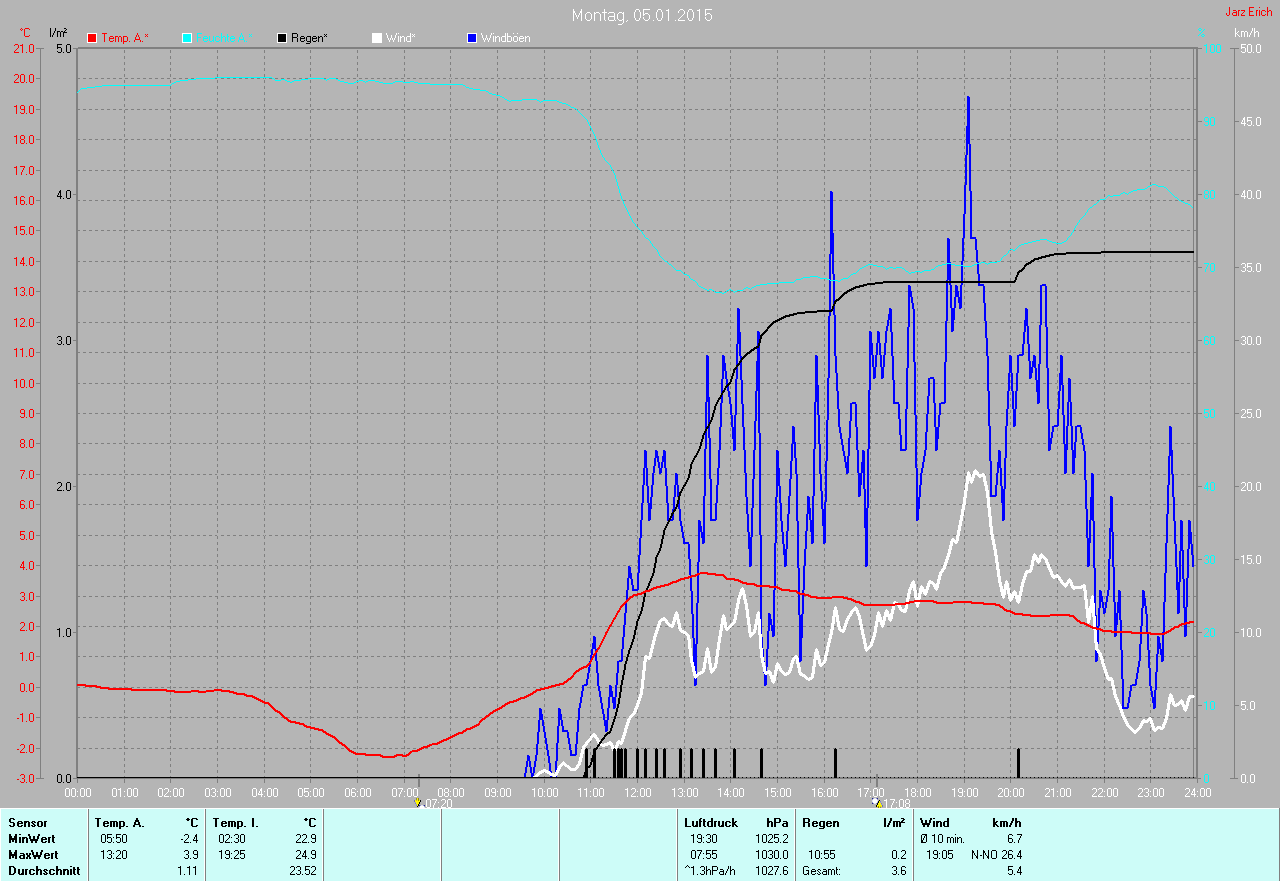The image size is (1280, 881).
Task: Click the Sensor header in stats table
Action: [x=27, y=823]
